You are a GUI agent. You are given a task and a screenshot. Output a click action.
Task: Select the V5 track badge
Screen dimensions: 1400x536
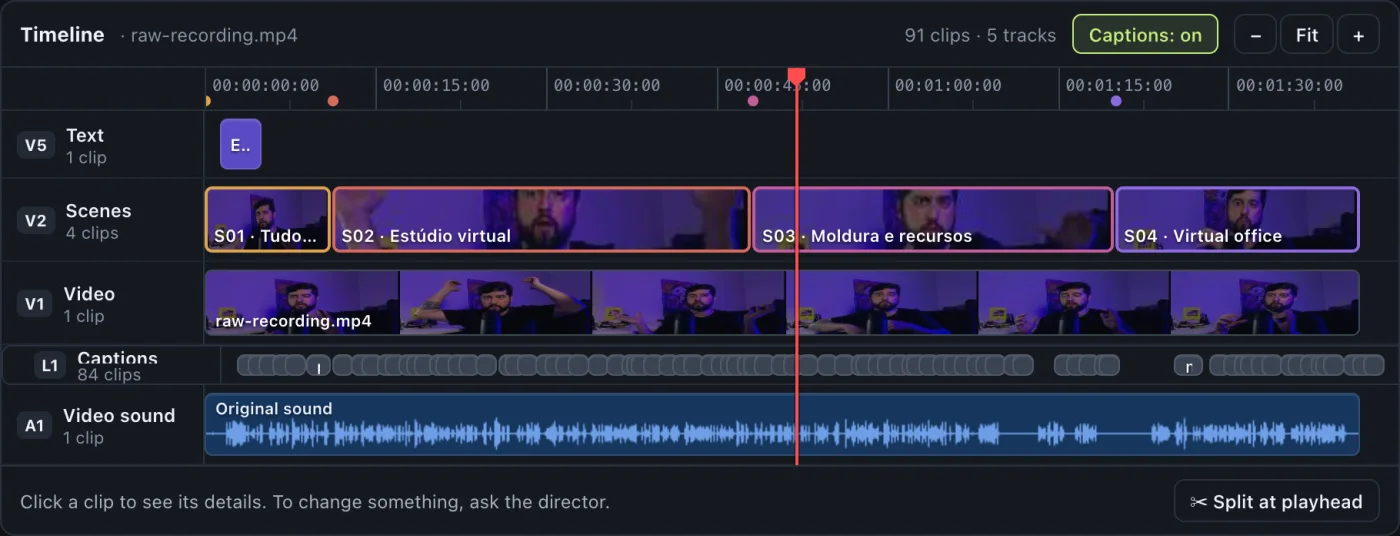tap(35, 145)
